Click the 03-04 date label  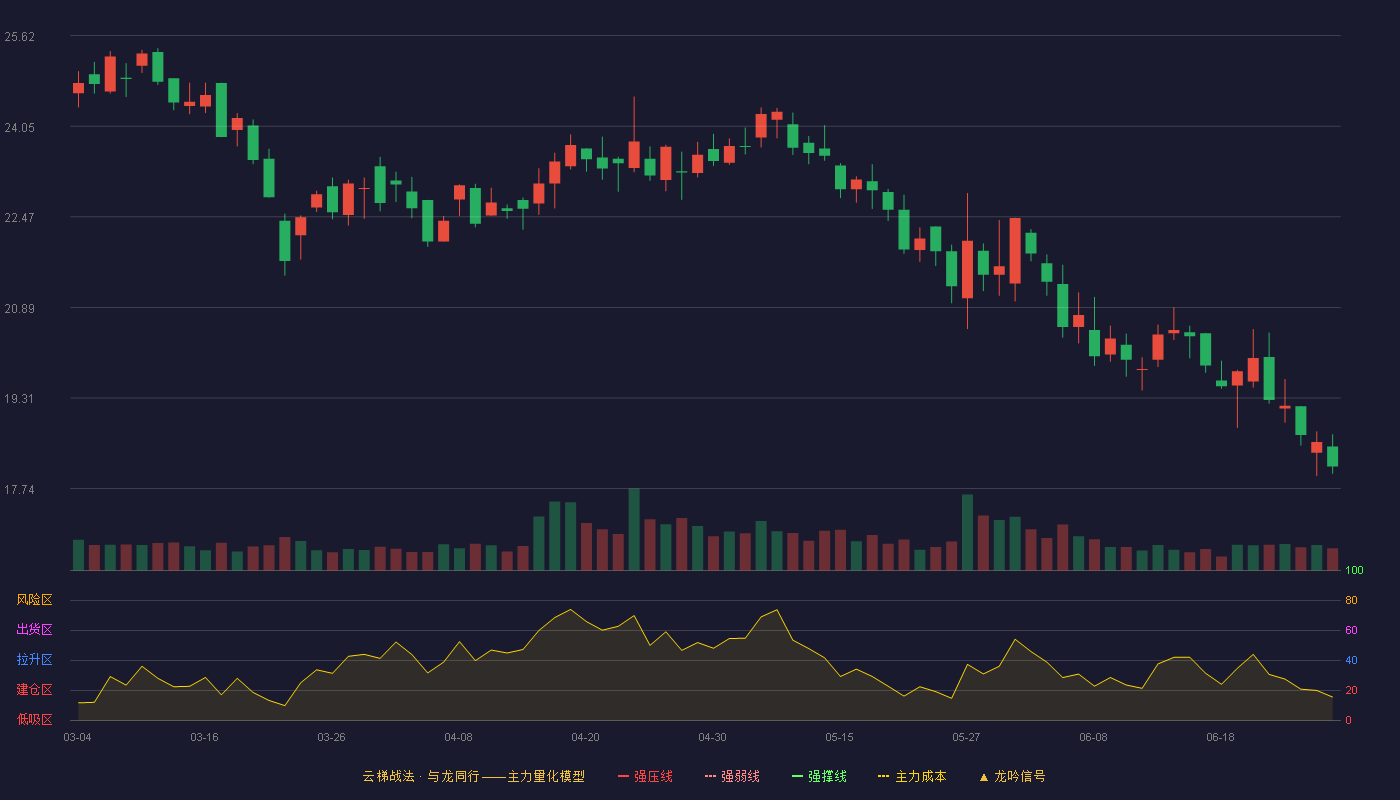[77, 737]
